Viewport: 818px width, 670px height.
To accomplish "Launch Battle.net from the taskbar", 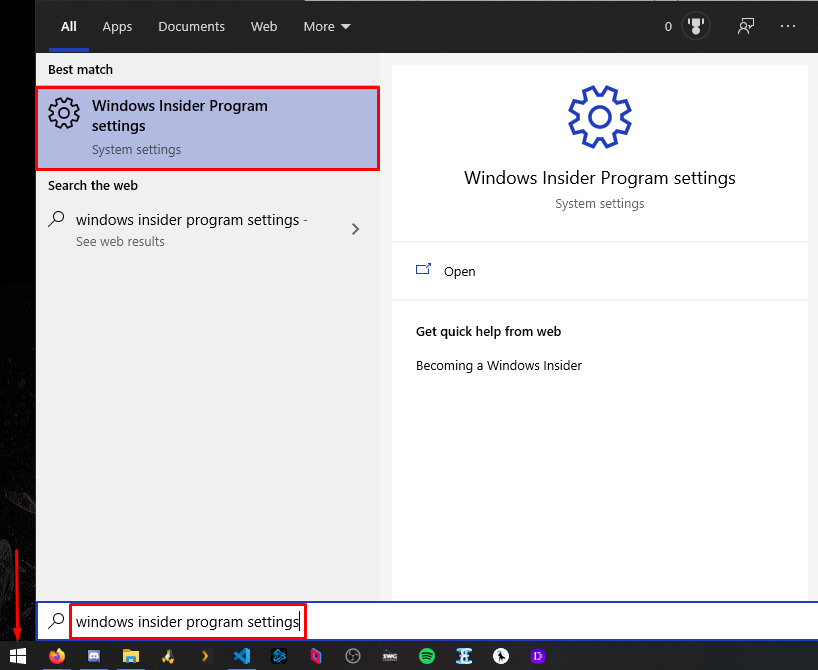I will [279, 656].
